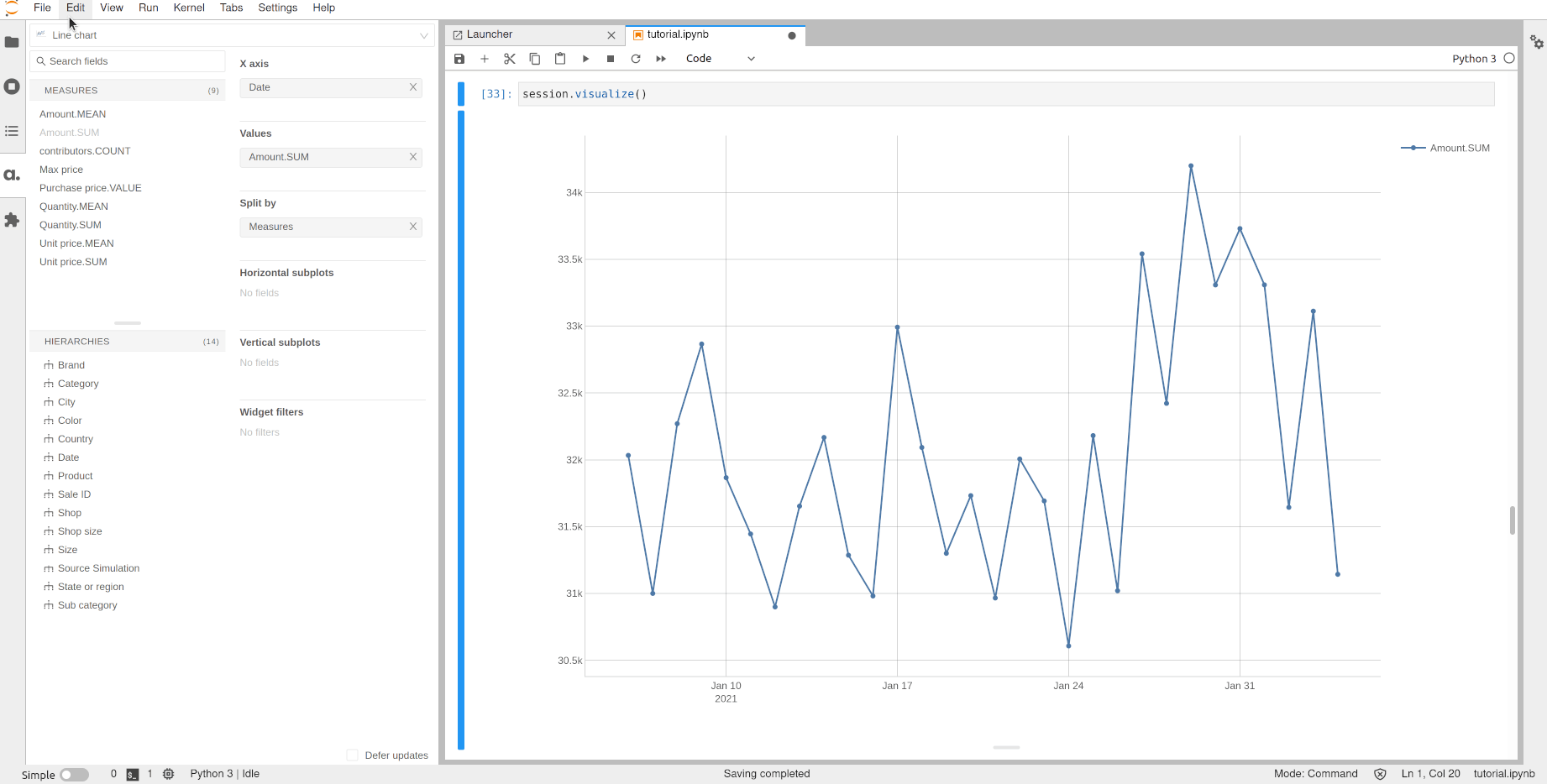The height and width of the screenshot is (784, 1547).
Task: Open the table of contents sidebar icon
Action: 12,131
